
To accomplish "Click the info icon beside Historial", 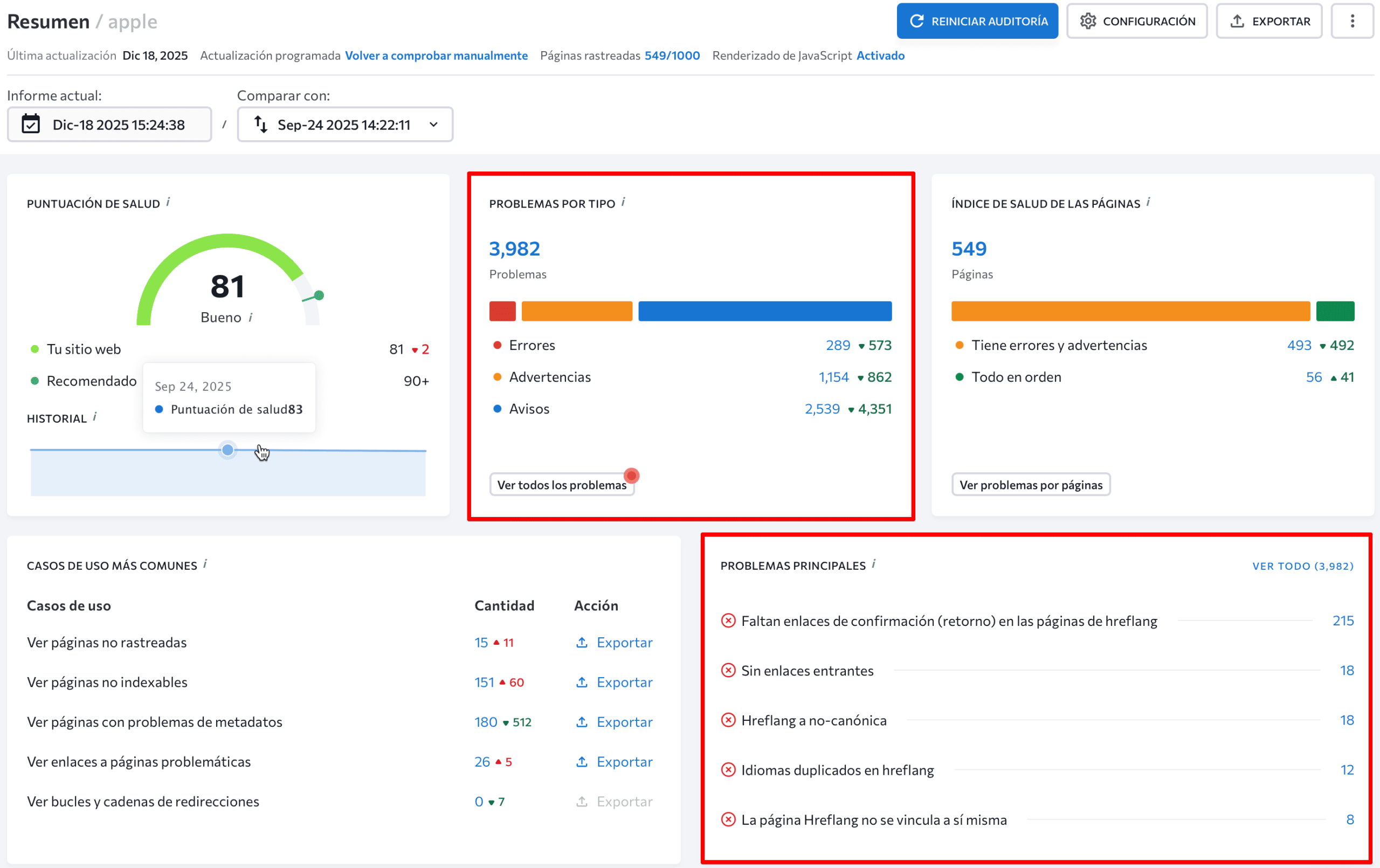I will pyautogui.click(x=95, y=417).
